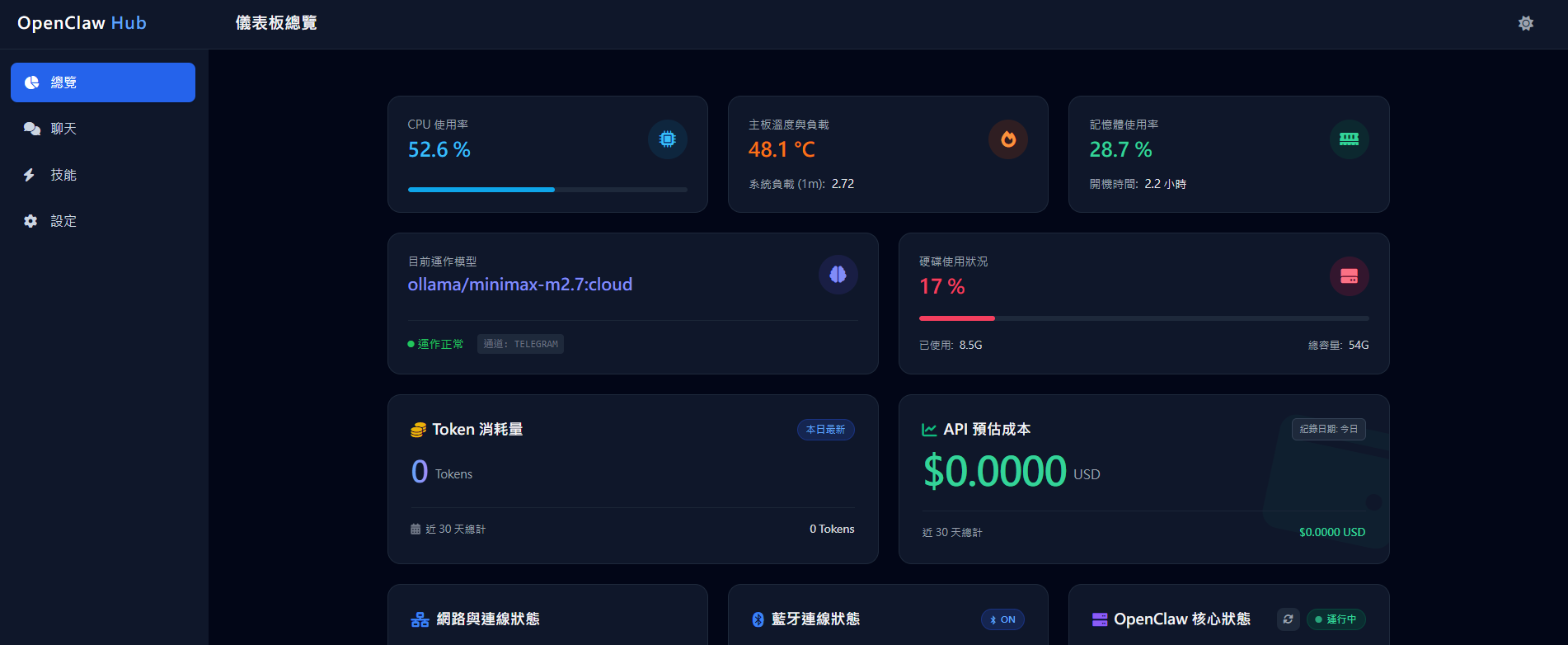Click the 0 Tokens 30-day total value

pos(832,529)
